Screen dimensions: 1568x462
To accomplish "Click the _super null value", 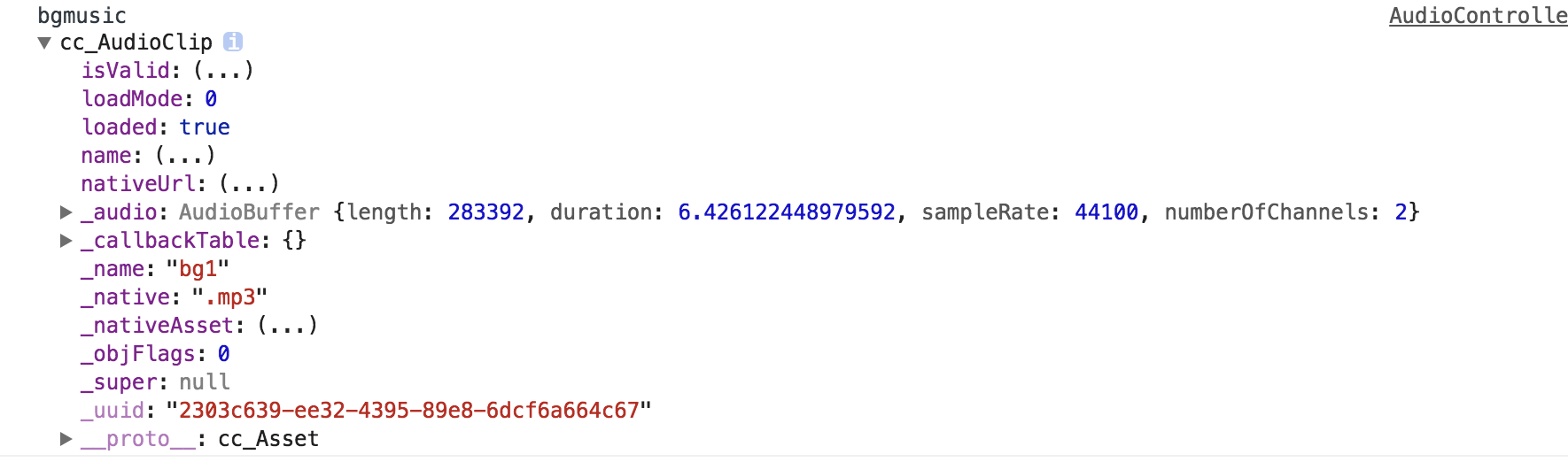I will [x=205, y=382].
